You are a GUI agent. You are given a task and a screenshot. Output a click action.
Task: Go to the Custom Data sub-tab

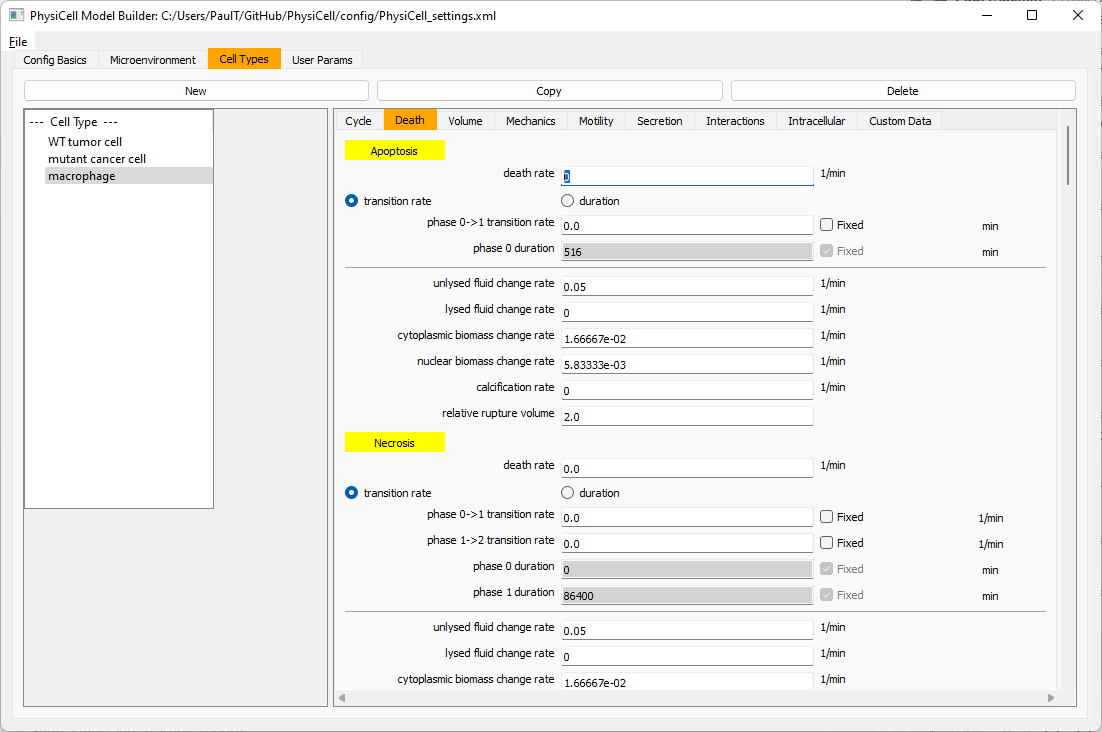pos(899,121)
